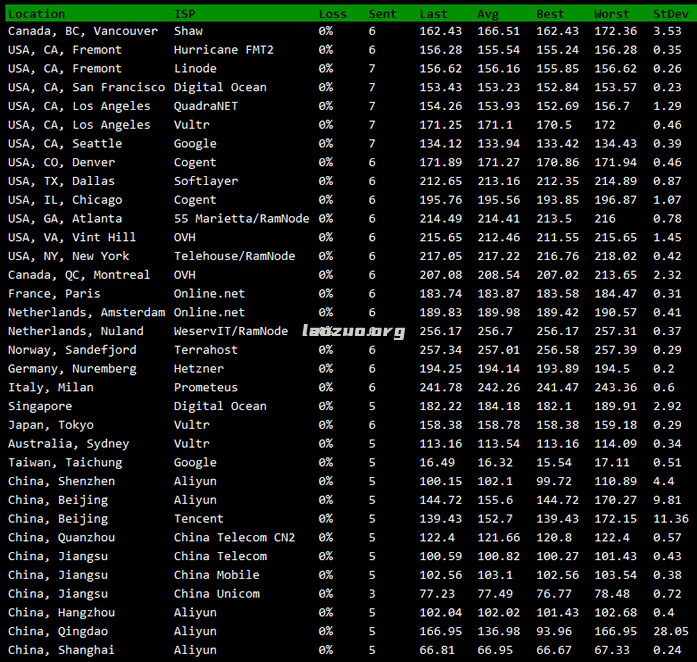Click the Telehouse/RamNode ISP entry

coord(234,256)
